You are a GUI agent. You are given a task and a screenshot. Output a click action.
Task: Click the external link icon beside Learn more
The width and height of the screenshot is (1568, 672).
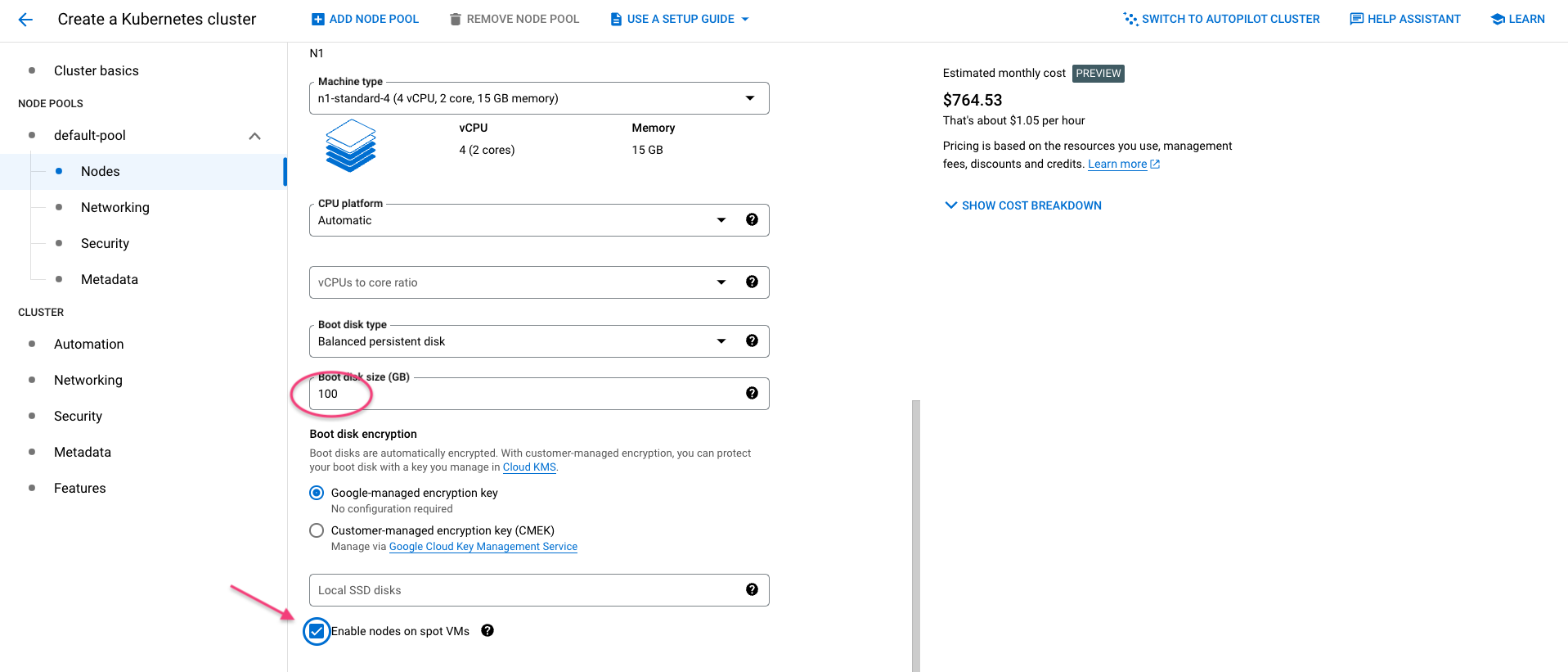coord(1155,164)
